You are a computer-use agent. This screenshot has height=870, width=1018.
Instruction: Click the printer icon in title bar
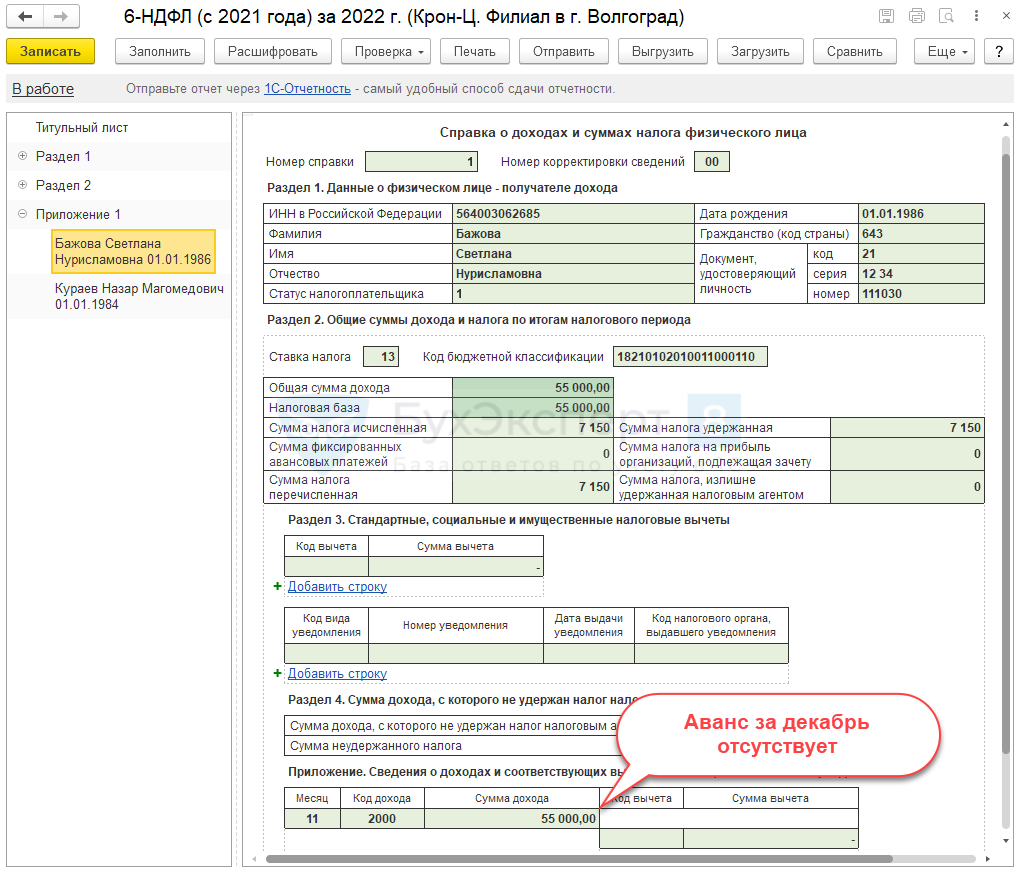tap(917, 16)
